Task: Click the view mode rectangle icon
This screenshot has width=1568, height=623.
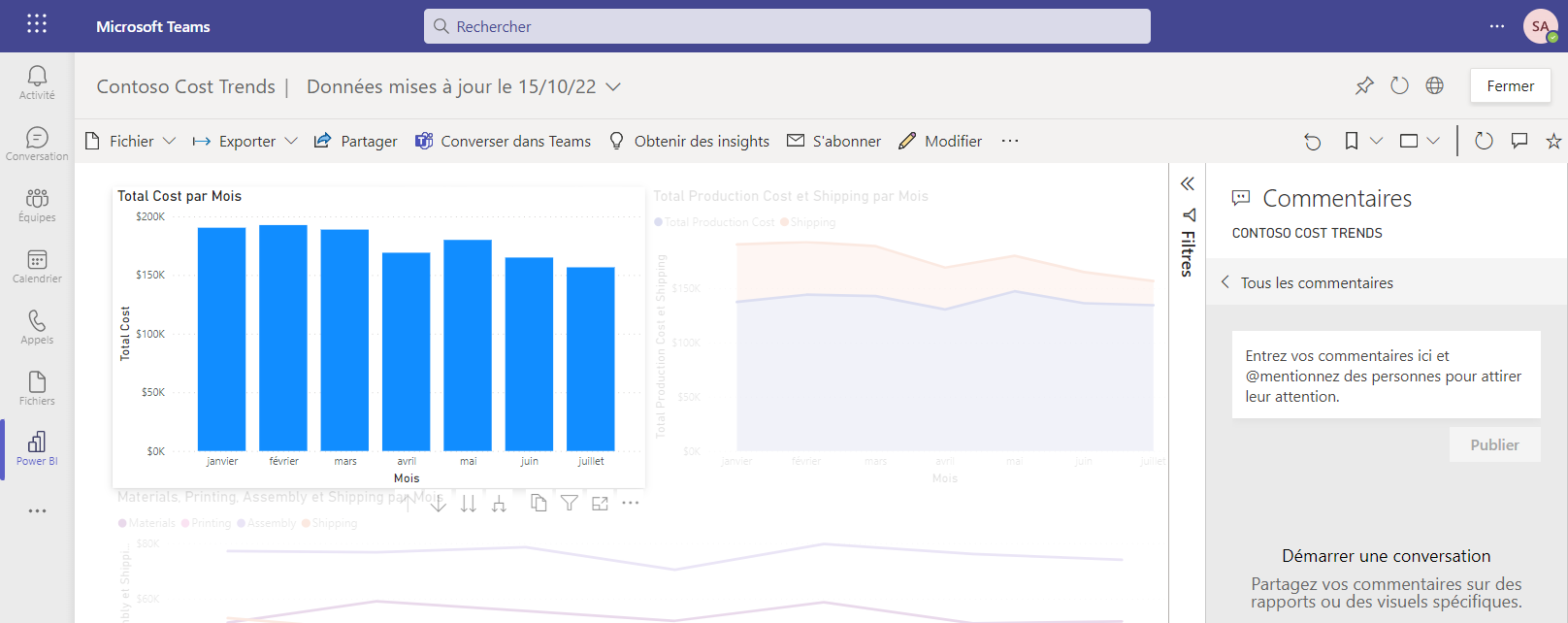Action: coord(1409,141)
